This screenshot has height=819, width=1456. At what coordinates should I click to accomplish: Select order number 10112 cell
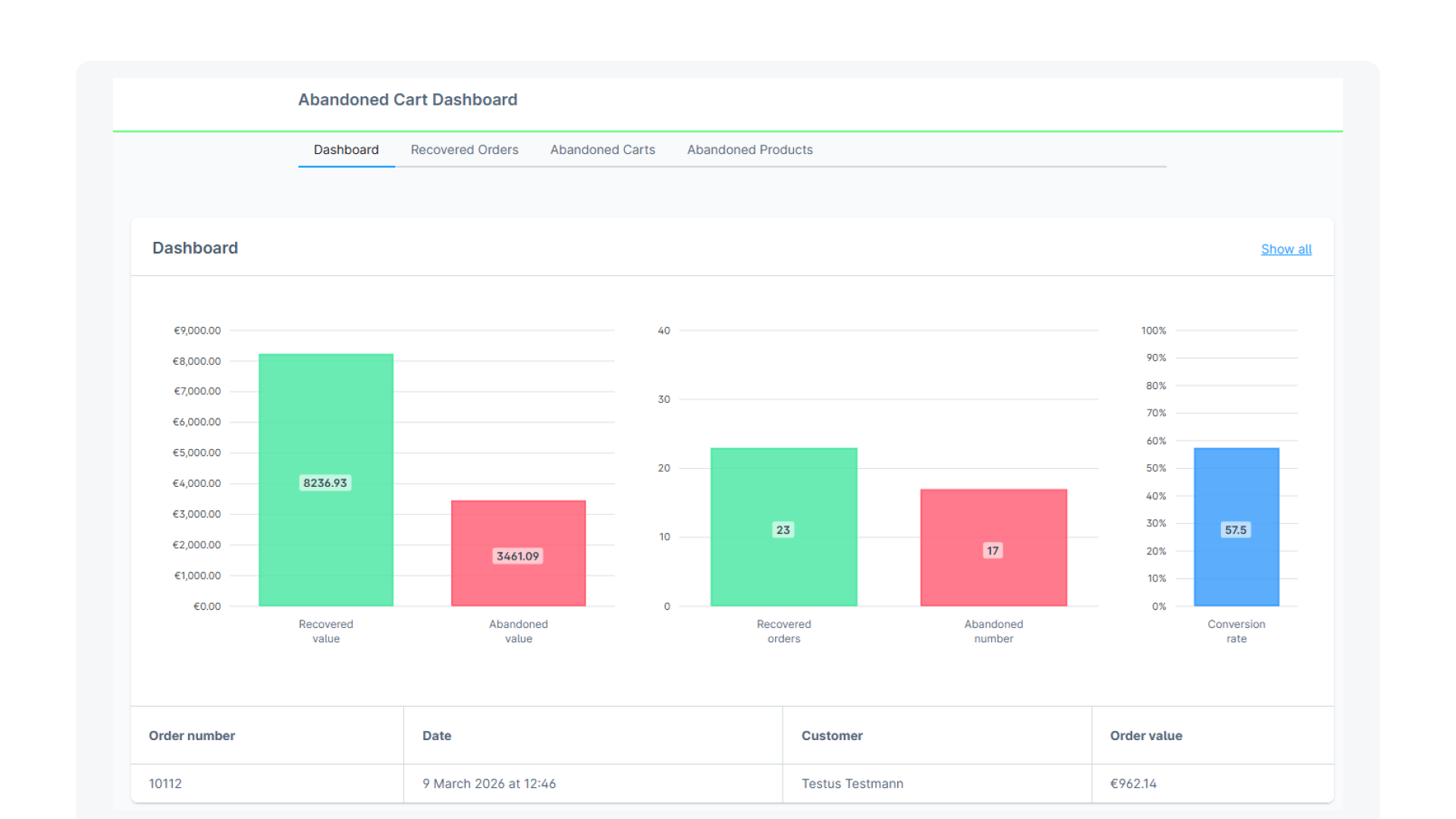[165, 783]
